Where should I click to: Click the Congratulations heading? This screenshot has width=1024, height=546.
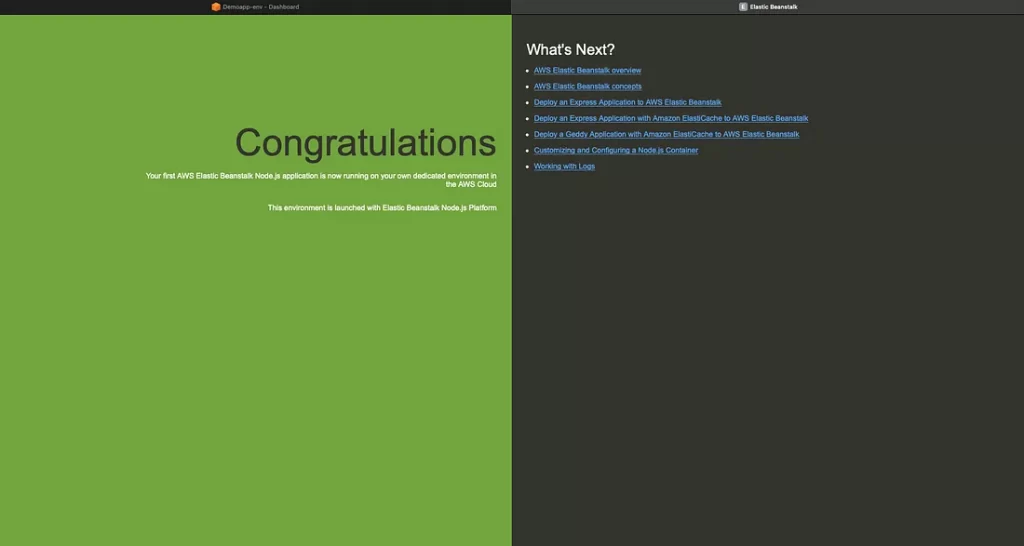pyautogui.click(x=365, y=143)
